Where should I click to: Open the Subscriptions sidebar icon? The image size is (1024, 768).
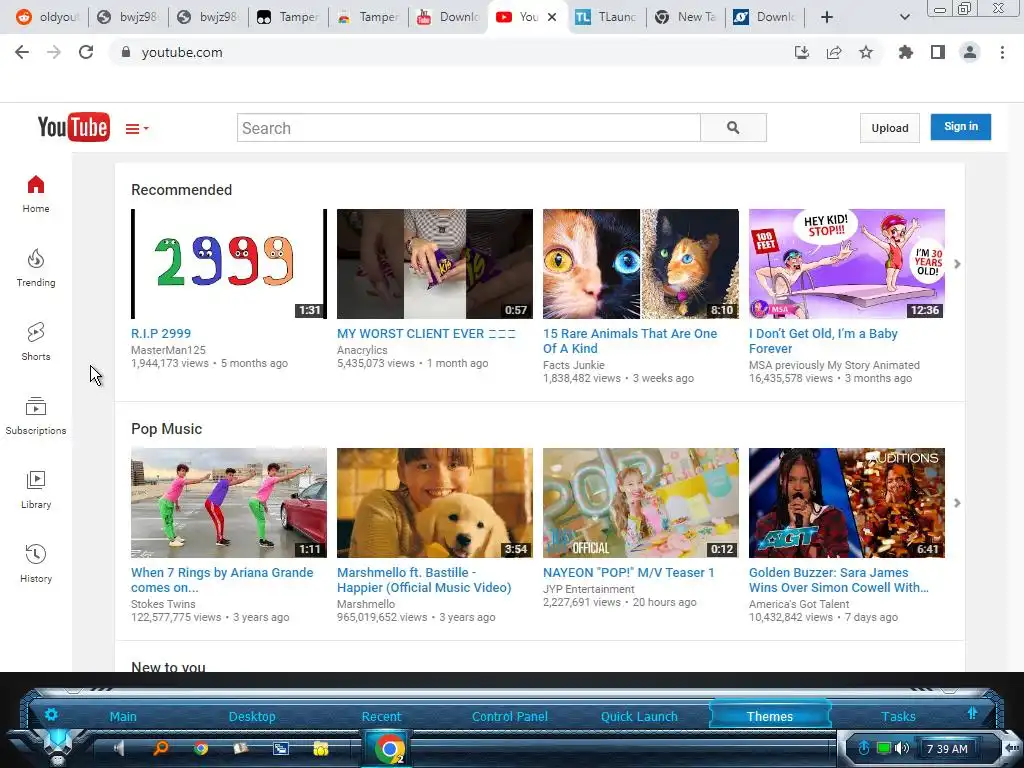coord(36,406)
